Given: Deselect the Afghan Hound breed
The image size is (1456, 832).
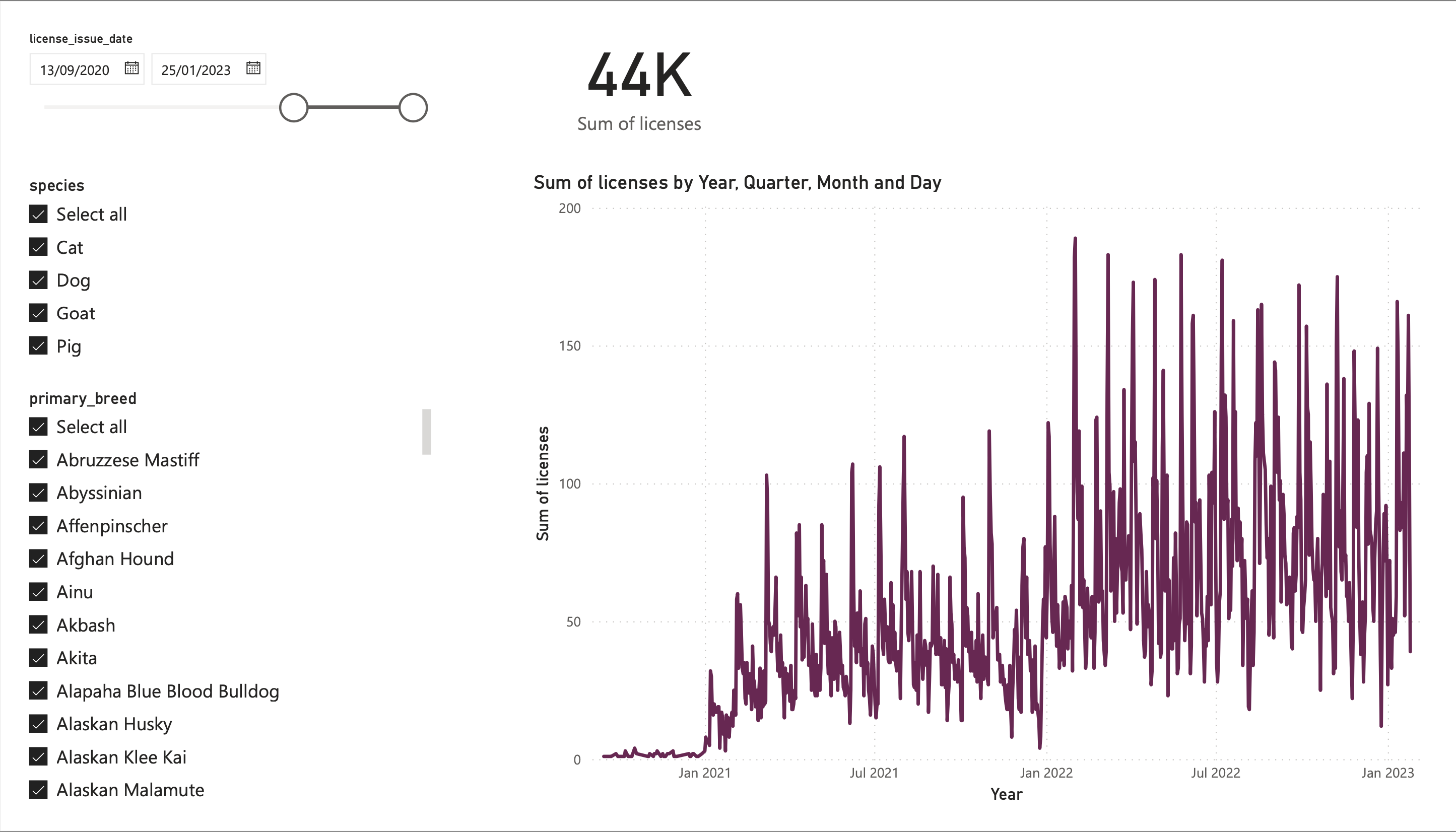Looking at the screenshot, I should [x=38, y=559].
